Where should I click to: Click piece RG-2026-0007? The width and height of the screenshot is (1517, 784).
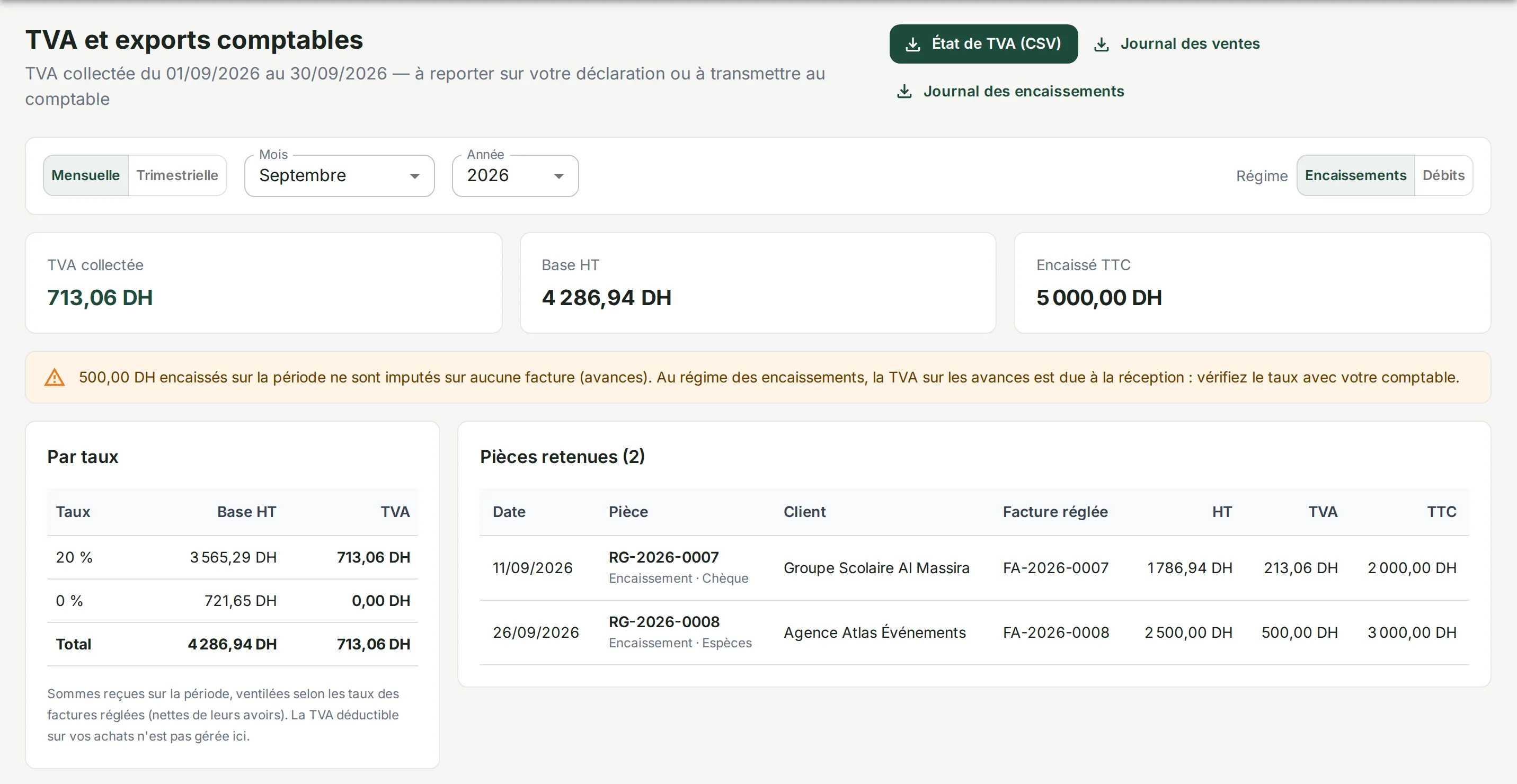[x=664, y=557]
